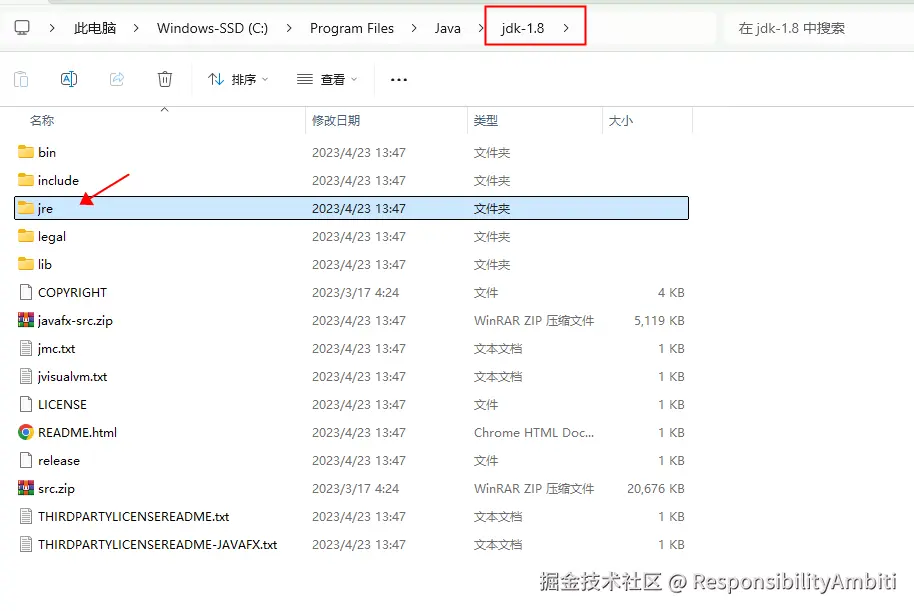
Task: Expand chevron after Windows-SSD (C:)
Action: (289, 28)
